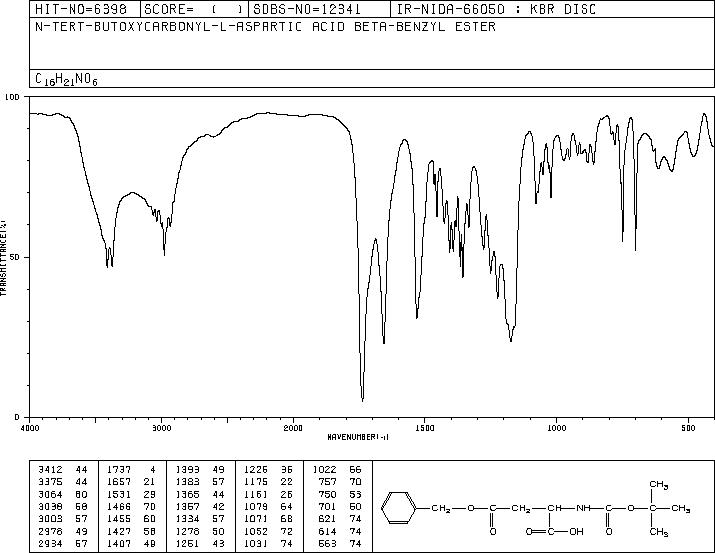Click the OH group of carboxylic acid
Viewport: 715px width, 553px height.
tap(576, 532)
